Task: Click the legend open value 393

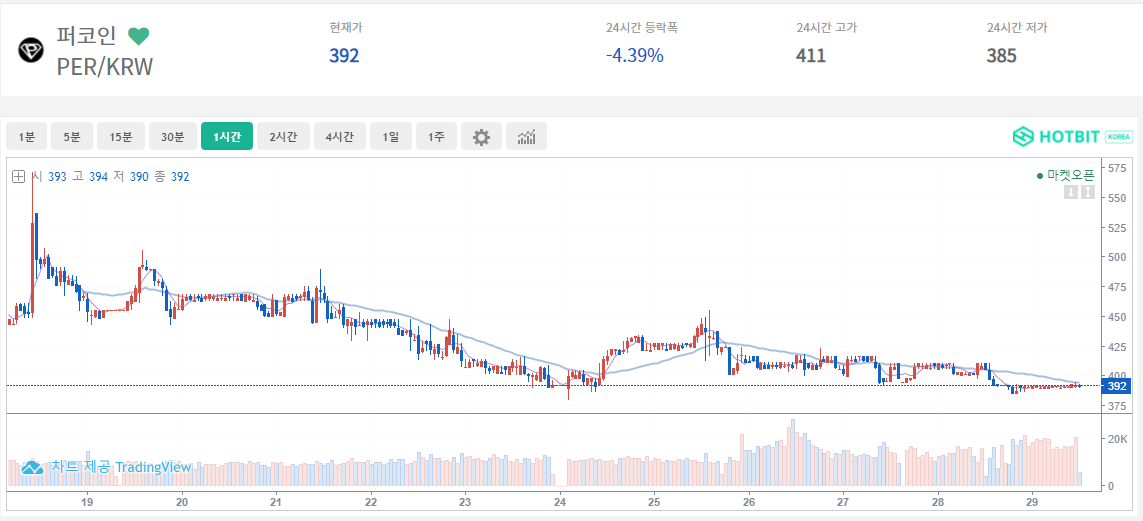Action: [58, 176]
